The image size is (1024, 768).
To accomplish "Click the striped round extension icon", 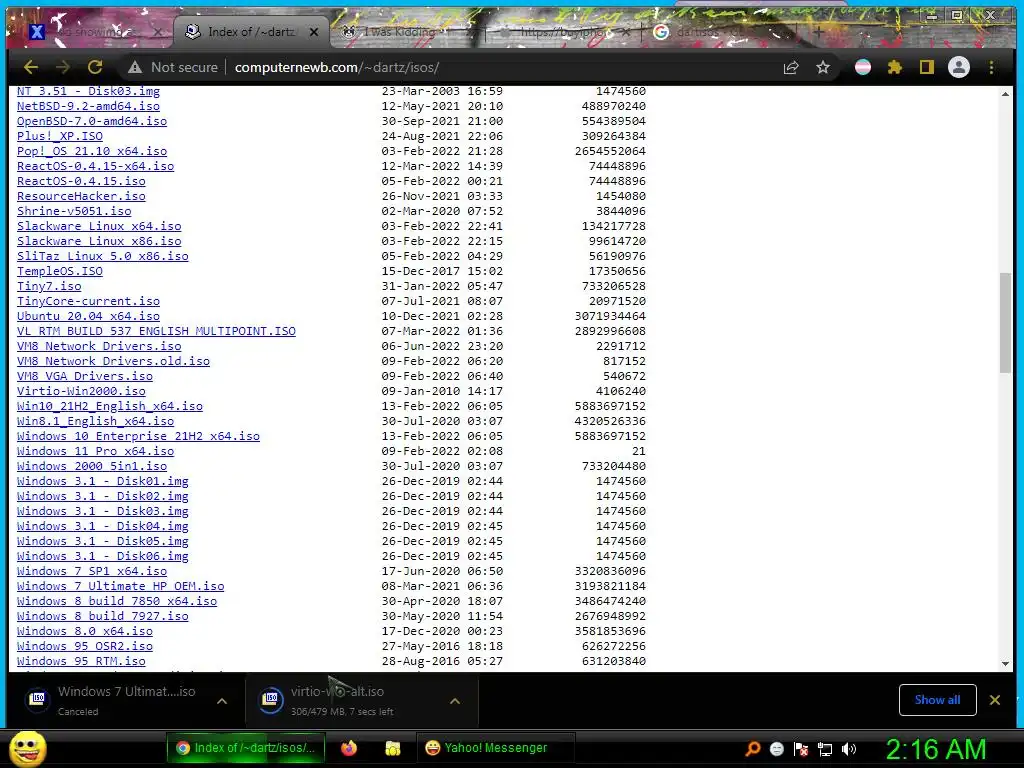I will [x=863, y=67].
